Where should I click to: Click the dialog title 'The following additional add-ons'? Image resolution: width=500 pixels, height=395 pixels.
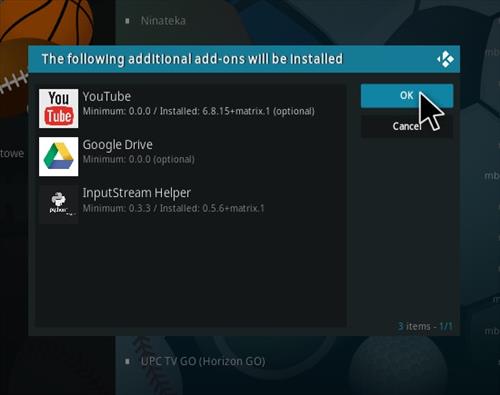pos(192,59)
